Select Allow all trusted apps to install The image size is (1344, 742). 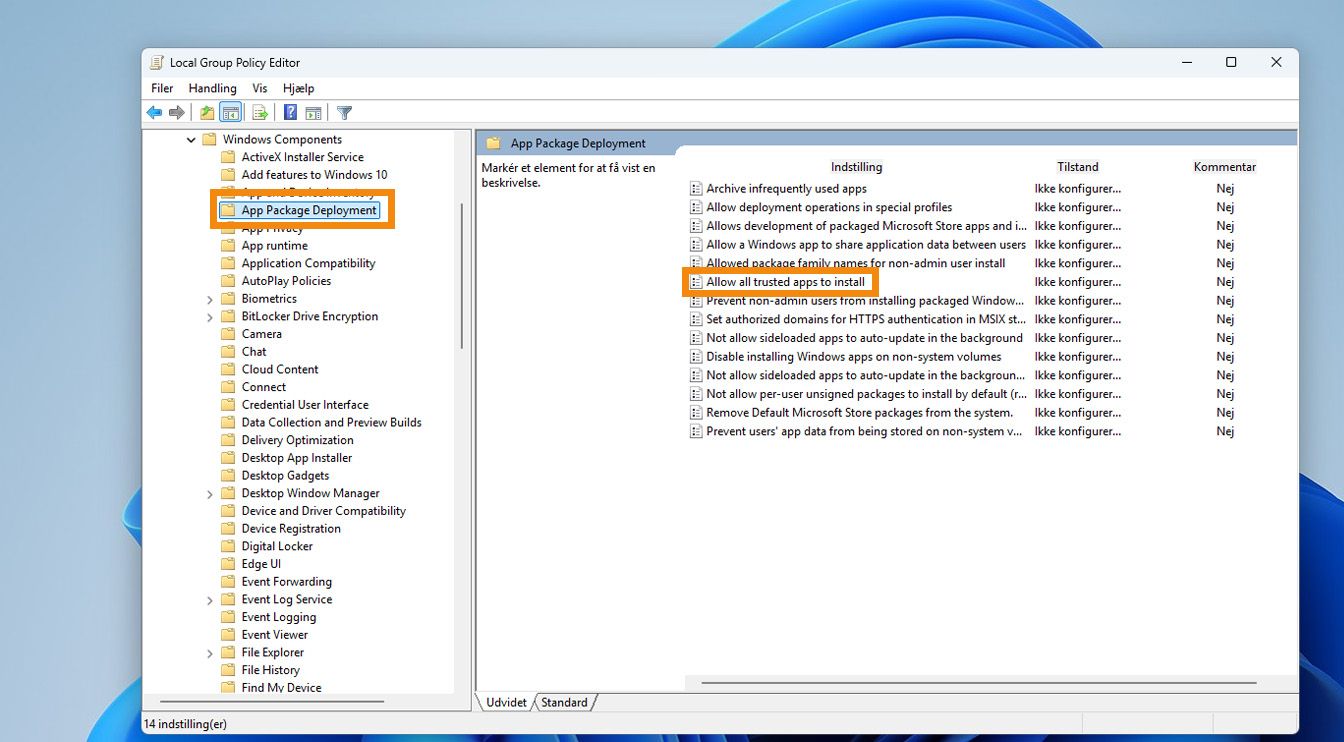[786, 282]
